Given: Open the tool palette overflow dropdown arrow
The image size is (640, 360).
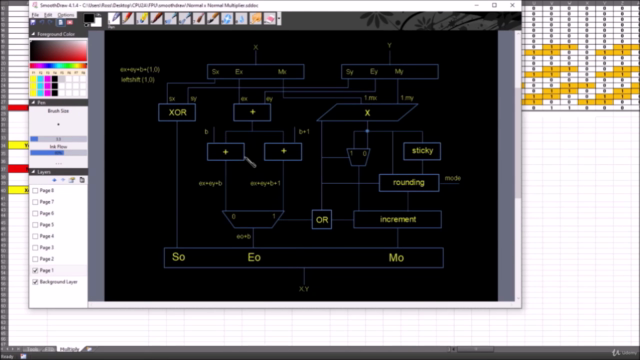Looking at the screenshot, I should coord(279,19).
